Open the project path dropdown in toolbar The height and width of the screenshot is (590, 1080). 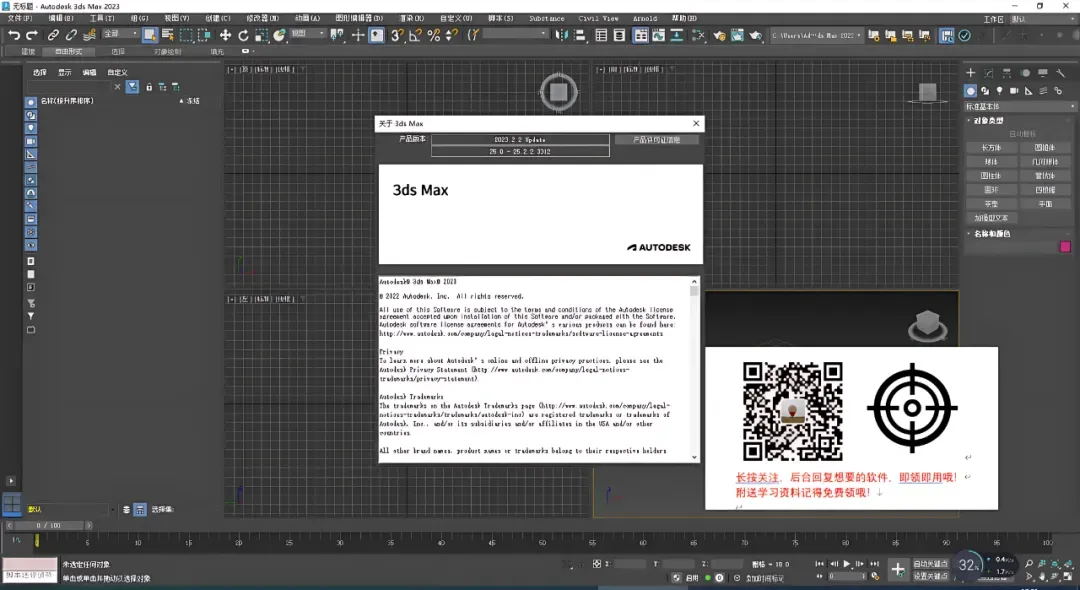pyautogui.click(x=816, y=35)
